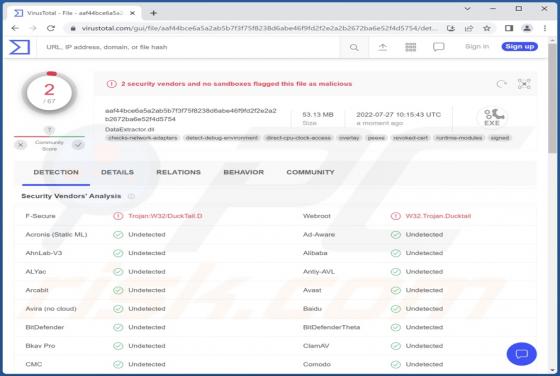The image size is (560, 376).
Task: Click the browser forward arrow
Action: click(x=33, y=28)
